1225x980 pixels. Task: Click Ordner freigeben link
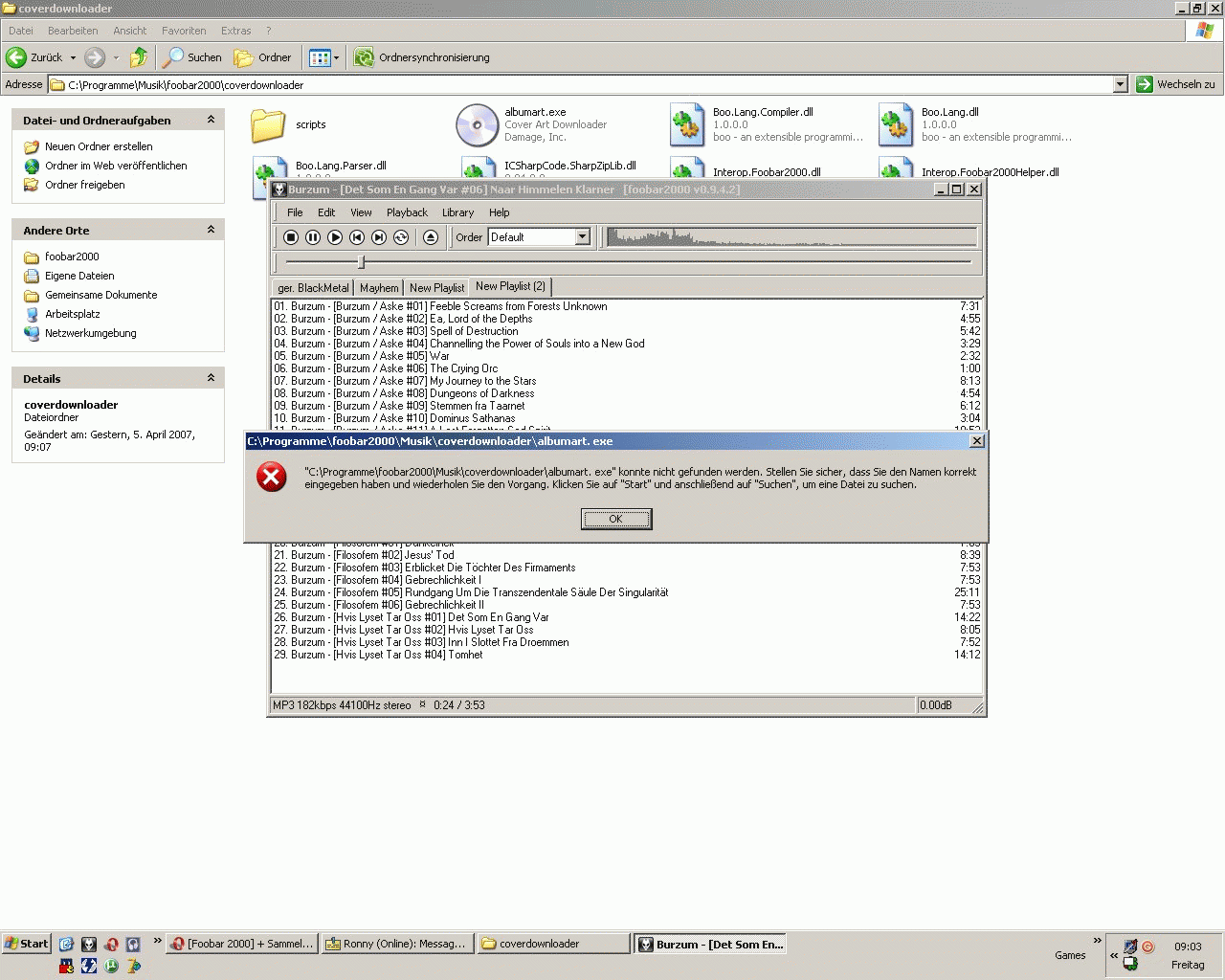pos(85,185)
